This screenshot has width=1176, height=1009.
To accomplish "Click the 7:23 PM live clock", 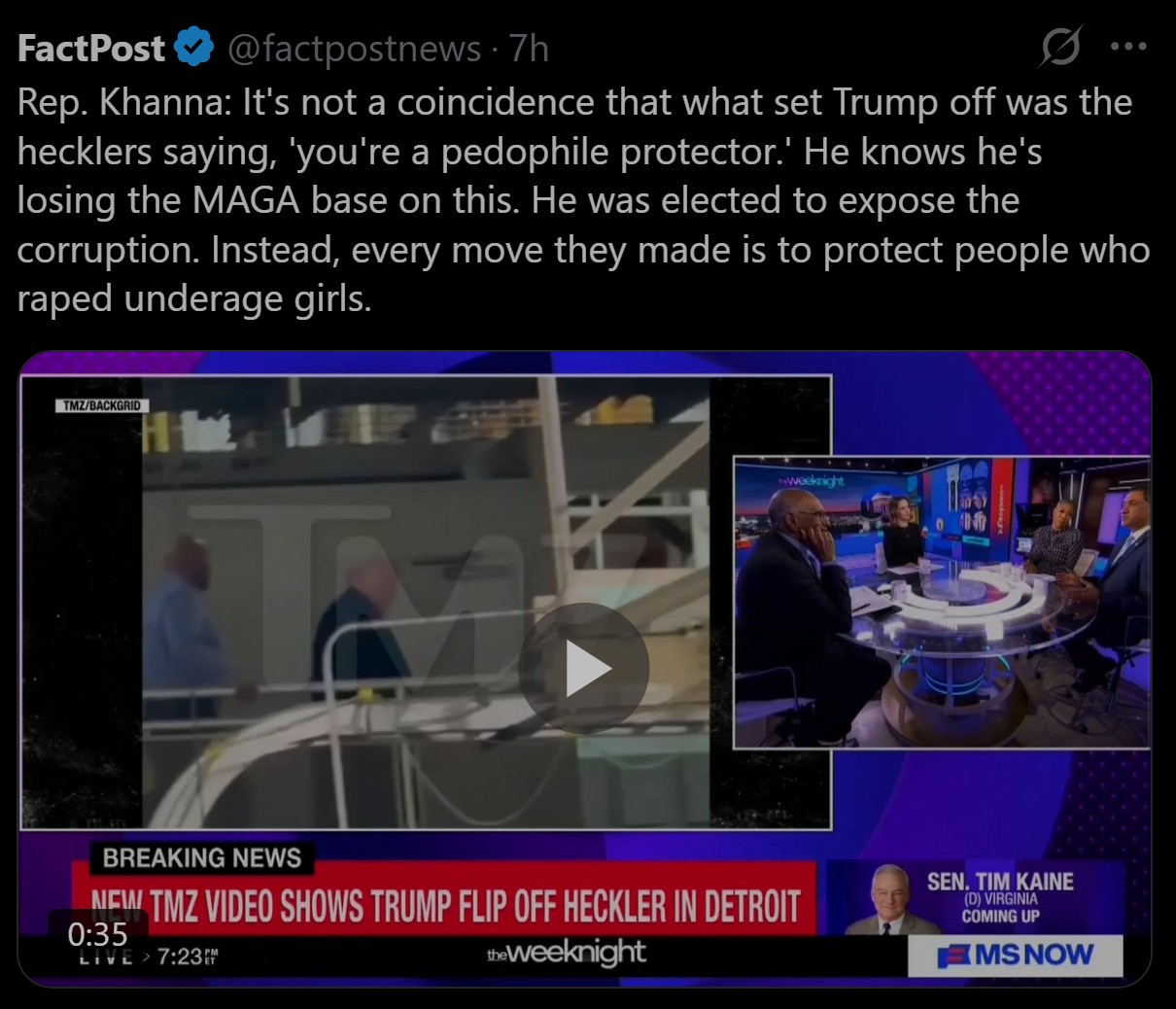I will pyautogui.click(x=188, y=957).
